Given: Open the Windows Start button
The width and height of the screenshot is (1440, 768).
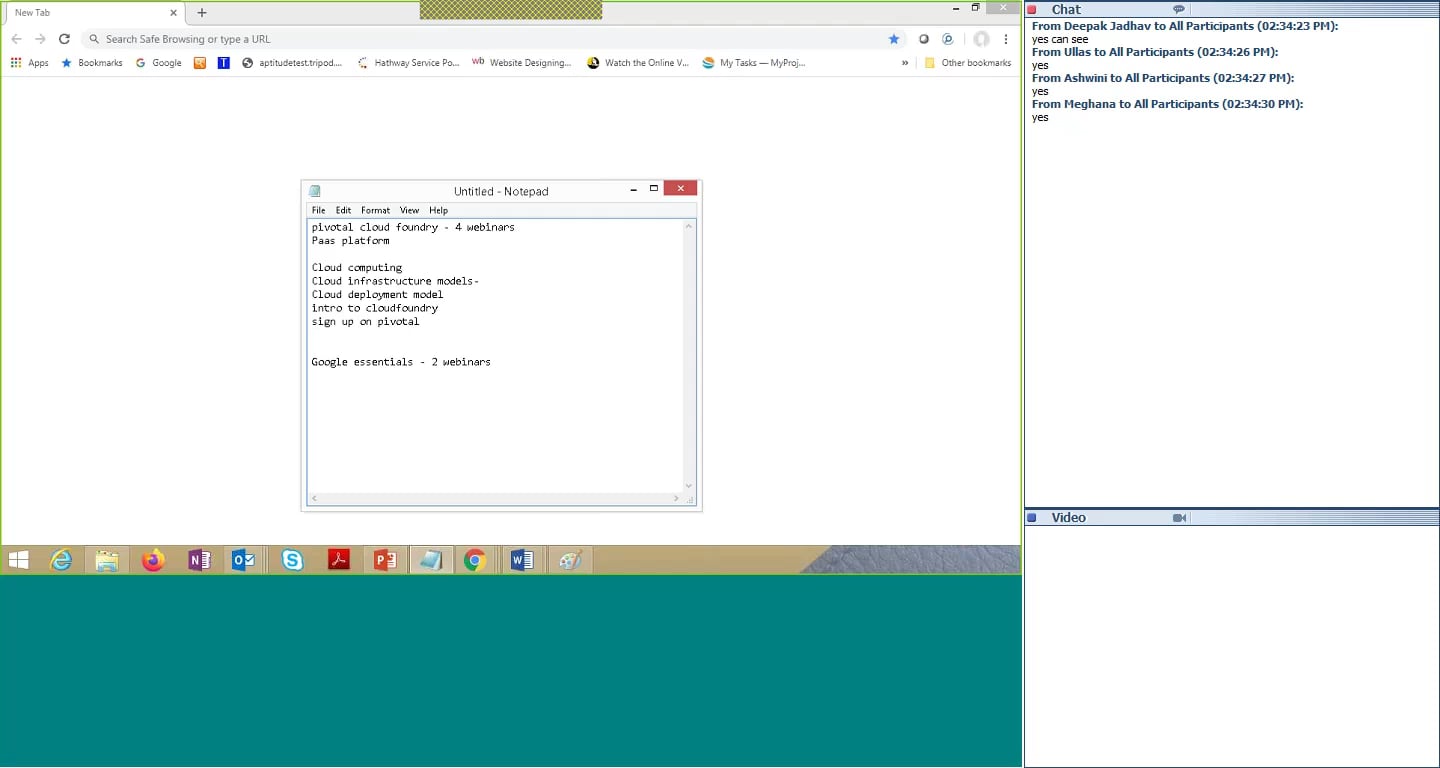Looking at the screenshot, I should coord(18,561).
